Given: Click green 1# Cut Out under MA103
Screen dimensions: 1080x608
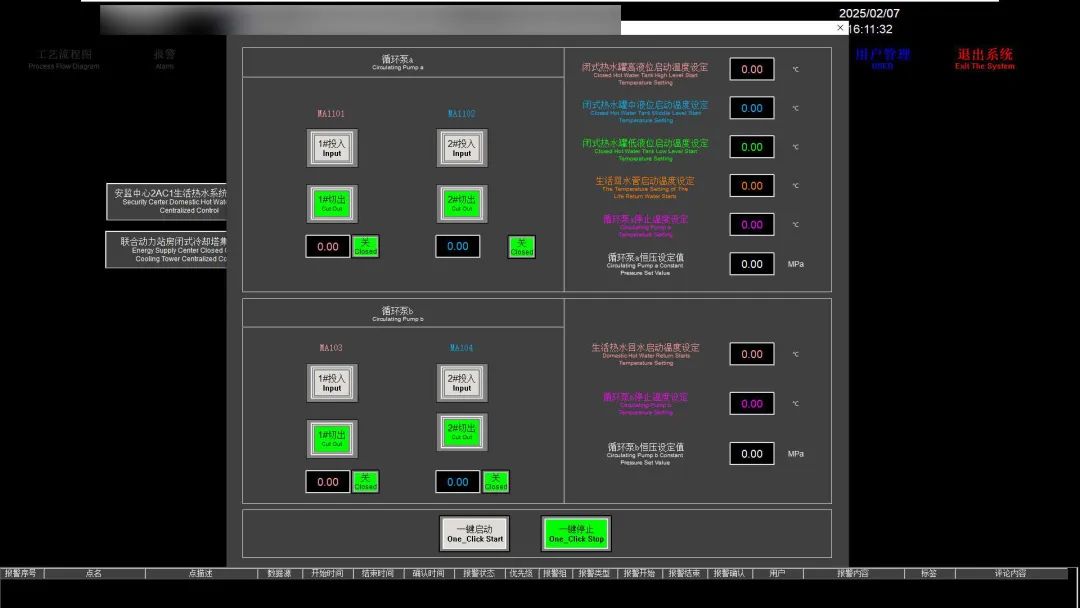Looking at the screenshot, I should [332, 439].
